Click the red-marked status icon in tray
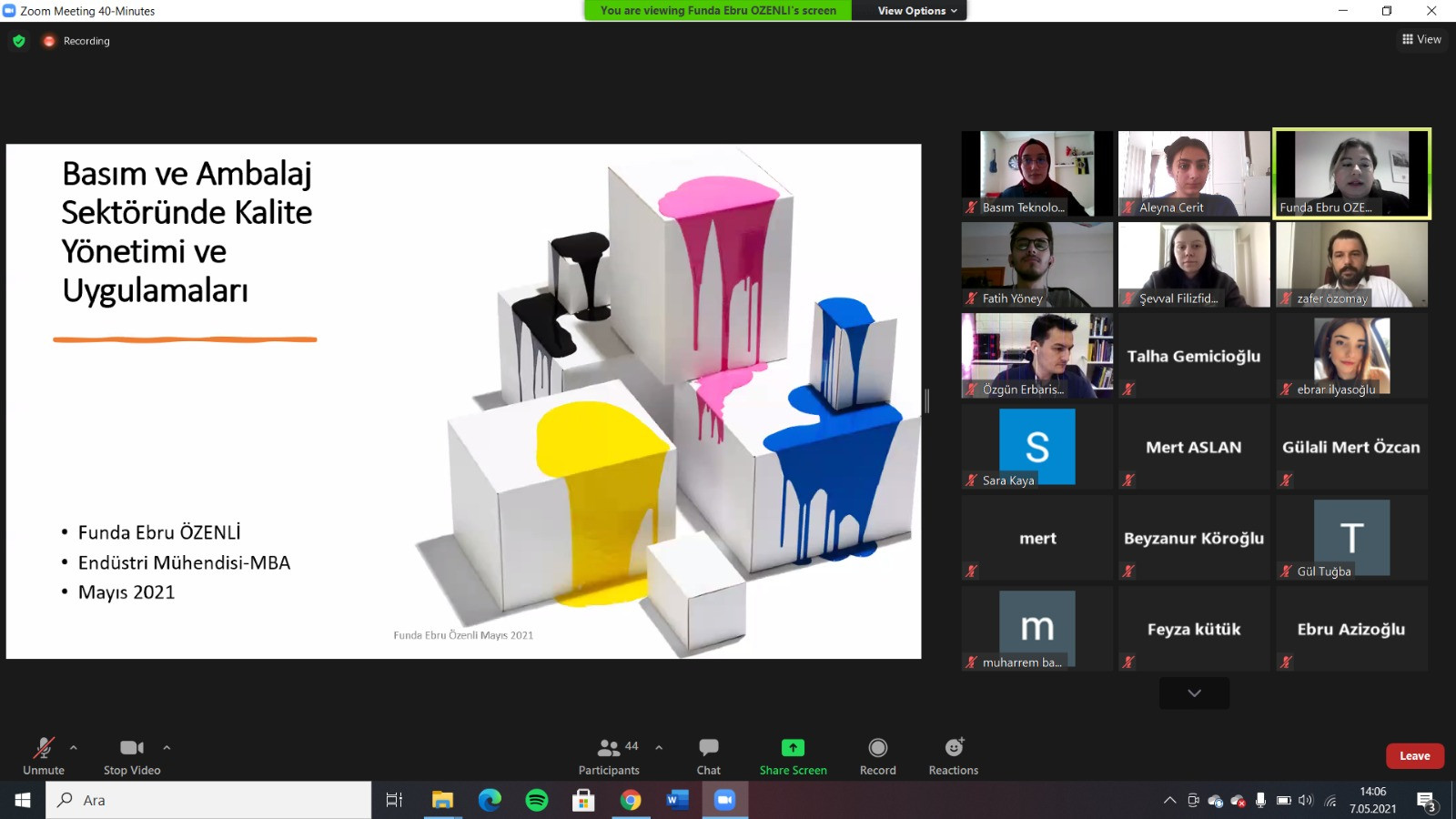The height and width of the screenshot is (819, 1456). (x=1238, y=801)
